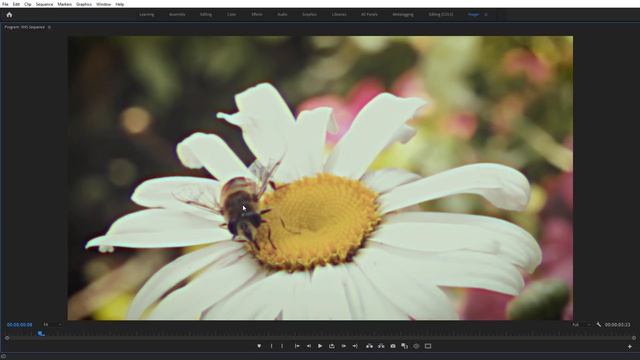
Task: Click the status bar icon at bottom left
Action: click(x=4, y=356)
